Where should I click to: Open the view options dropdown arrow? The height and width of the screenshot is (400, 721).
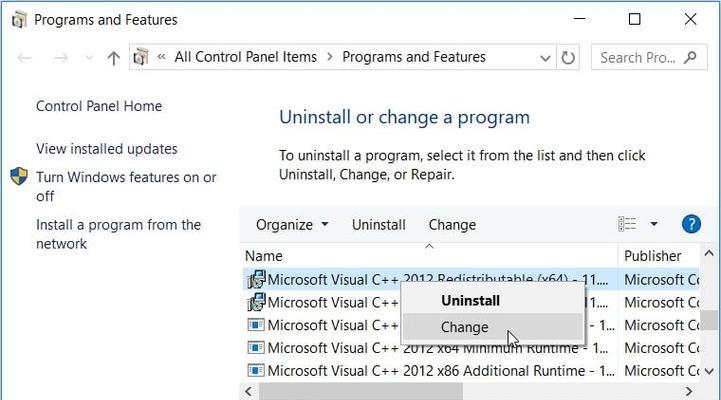654,224
